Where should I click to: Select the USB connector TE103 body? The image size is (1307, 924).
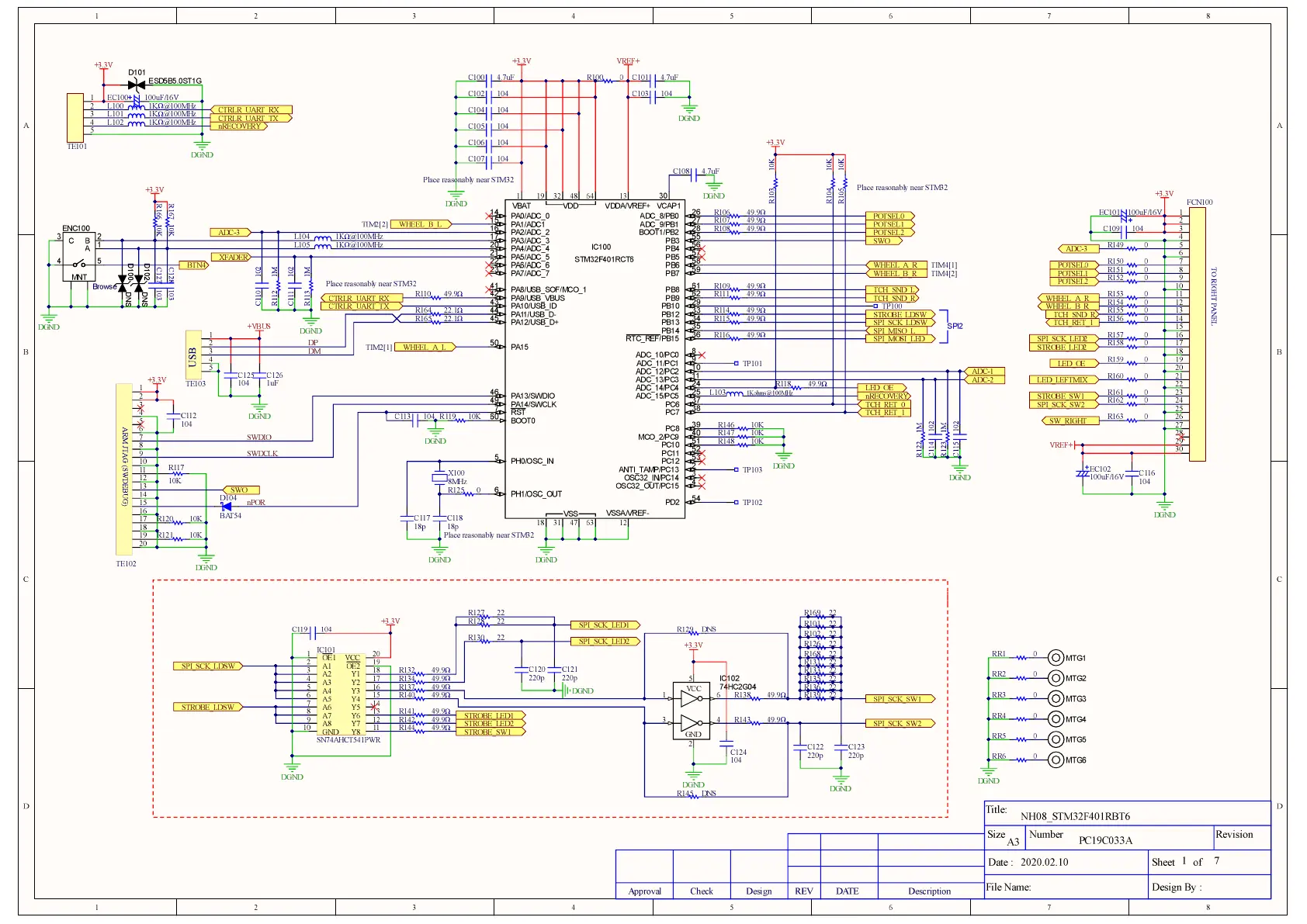tap(193, 355)
